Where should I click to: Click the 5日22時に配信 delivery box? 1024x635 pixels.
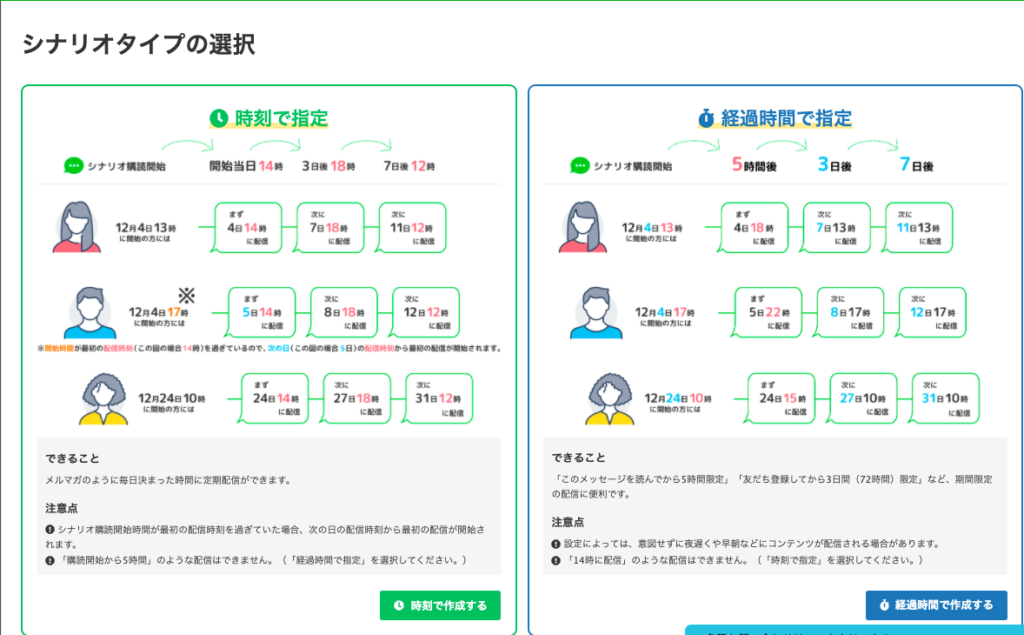point(768,312)
